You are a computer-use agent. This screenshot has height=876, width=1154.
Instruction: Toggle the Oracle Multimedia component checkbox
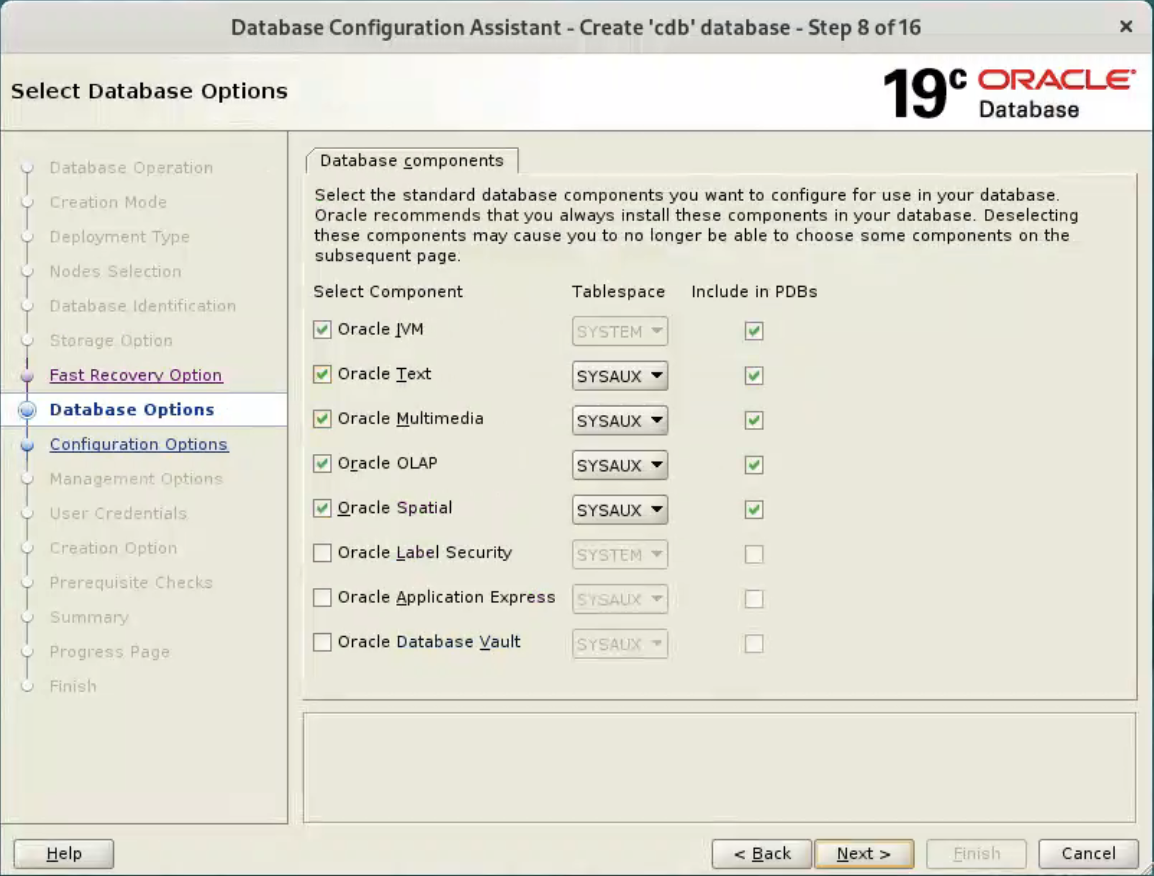point(322,419)
